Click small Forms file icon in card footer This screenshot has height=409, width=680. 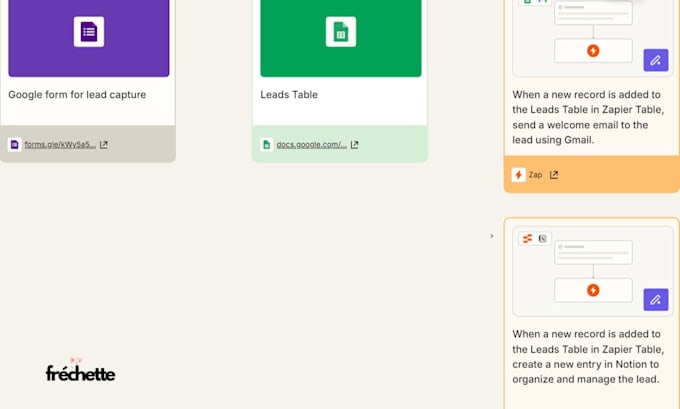(x=14, y=144)
